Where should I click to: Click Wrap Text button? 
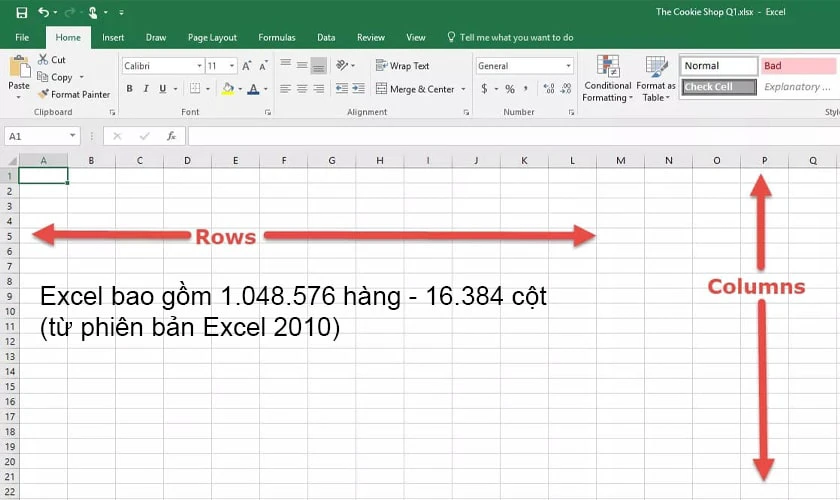[x=402, y=66]
